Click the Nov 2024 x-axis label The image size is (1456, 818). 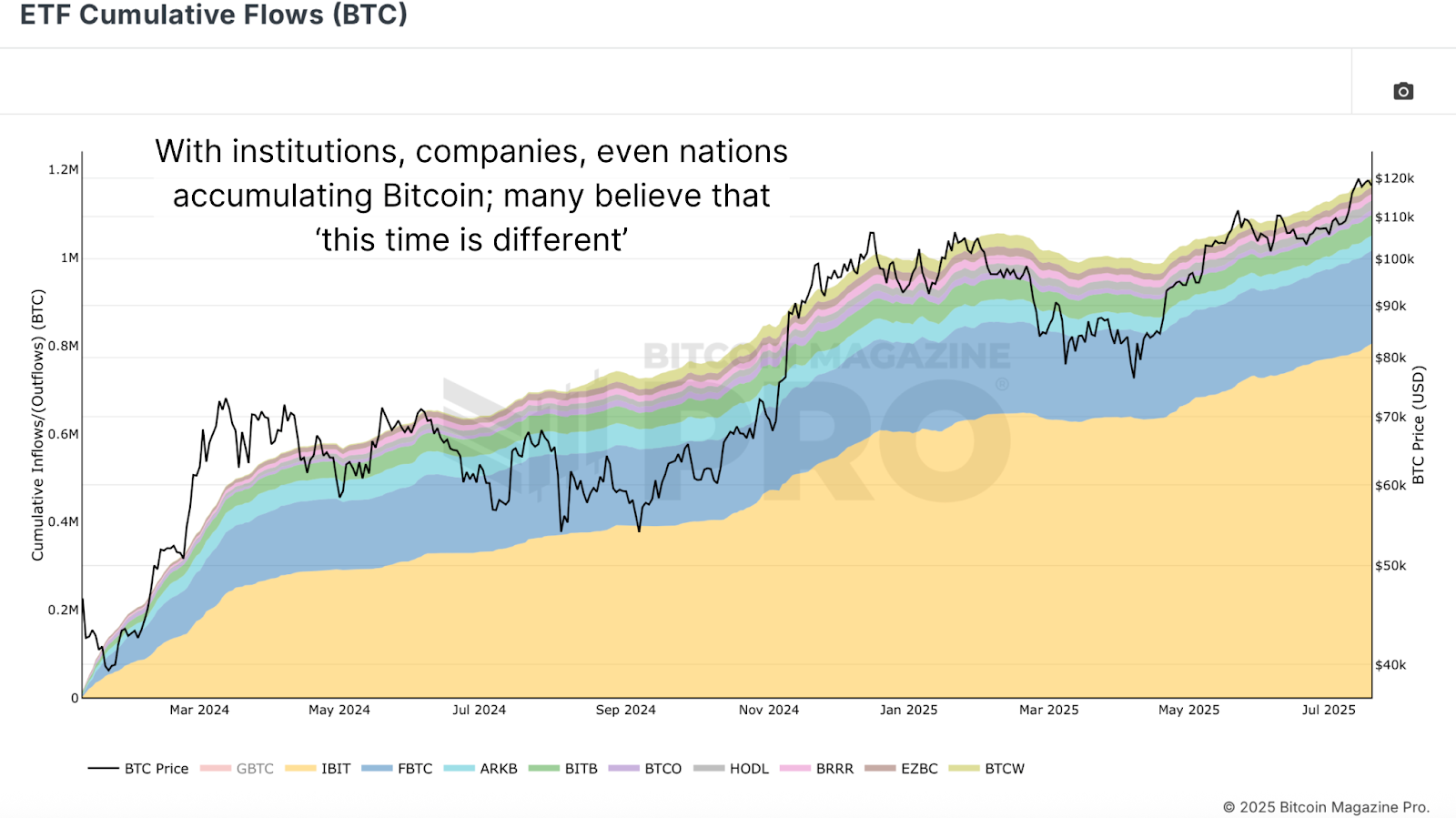768,710
